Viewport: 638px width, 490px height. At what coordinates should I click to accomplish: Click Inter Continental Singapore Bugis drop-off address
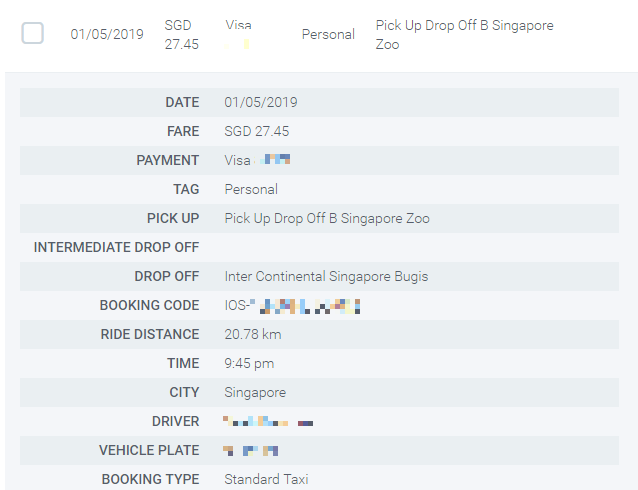point(326,276)
